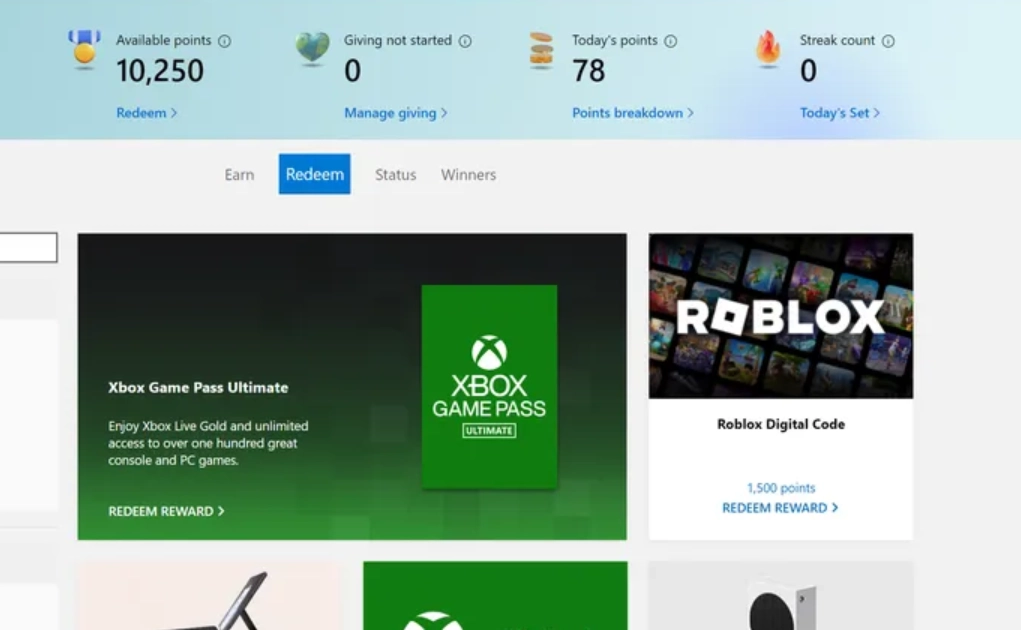
Task: Click the 10,250 available points value
Action: 160,70
